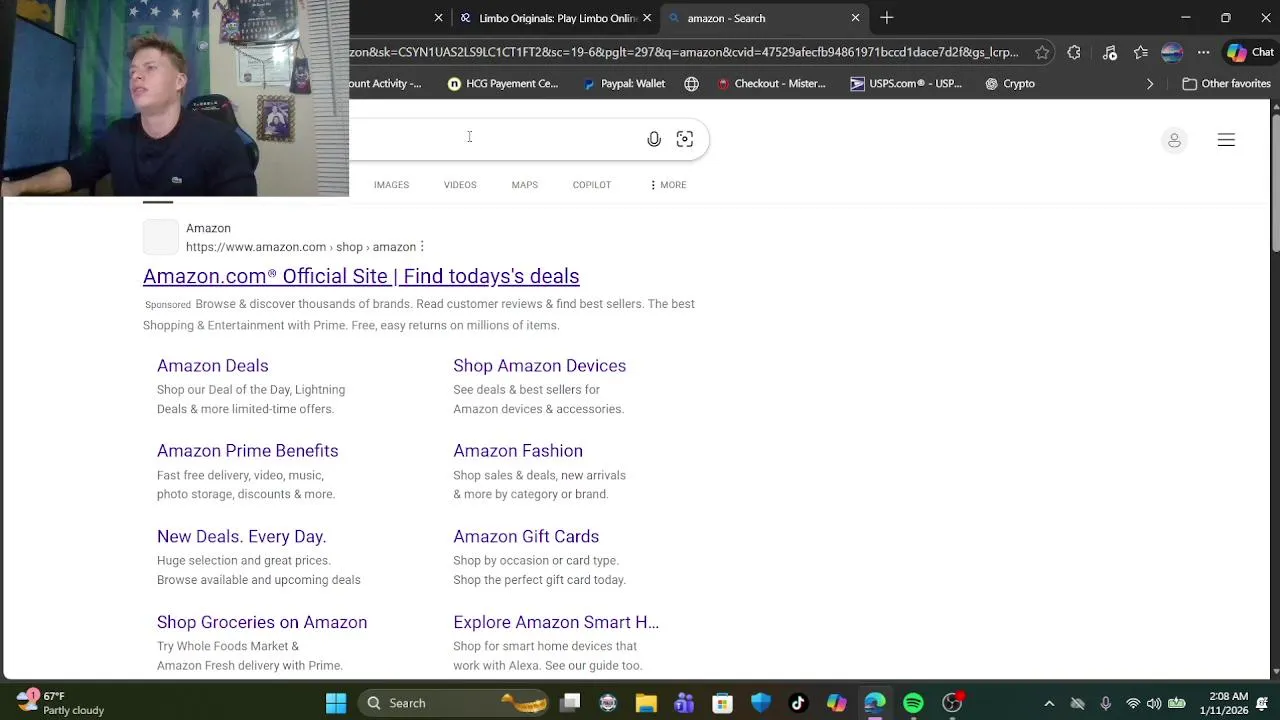Viewport: 1280px width, 720px height.
Task: Open TikTok from the taskbar
Action: point(798,703)
